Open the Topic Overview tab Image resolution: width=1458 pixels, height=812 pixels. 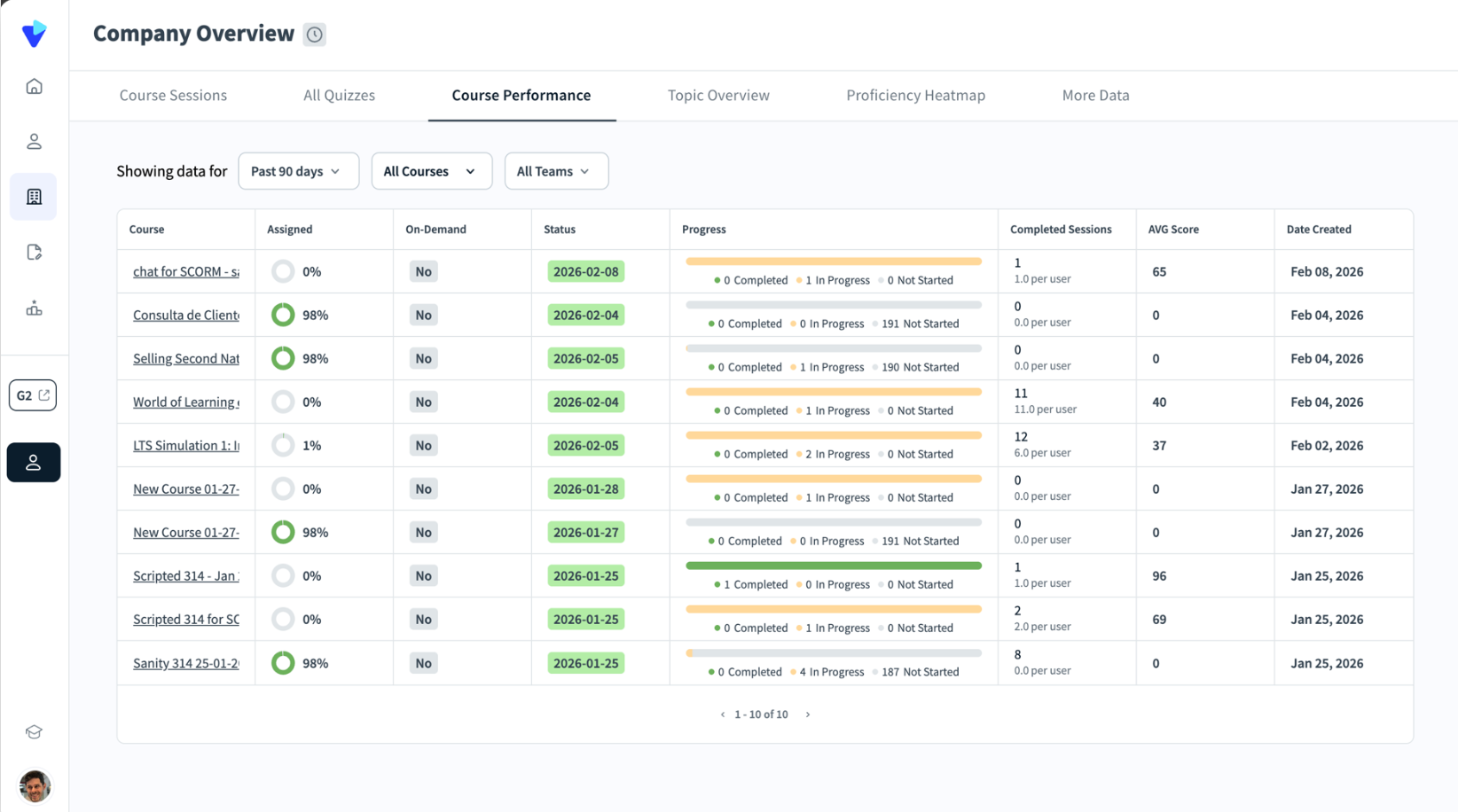[x=718, y=95]
